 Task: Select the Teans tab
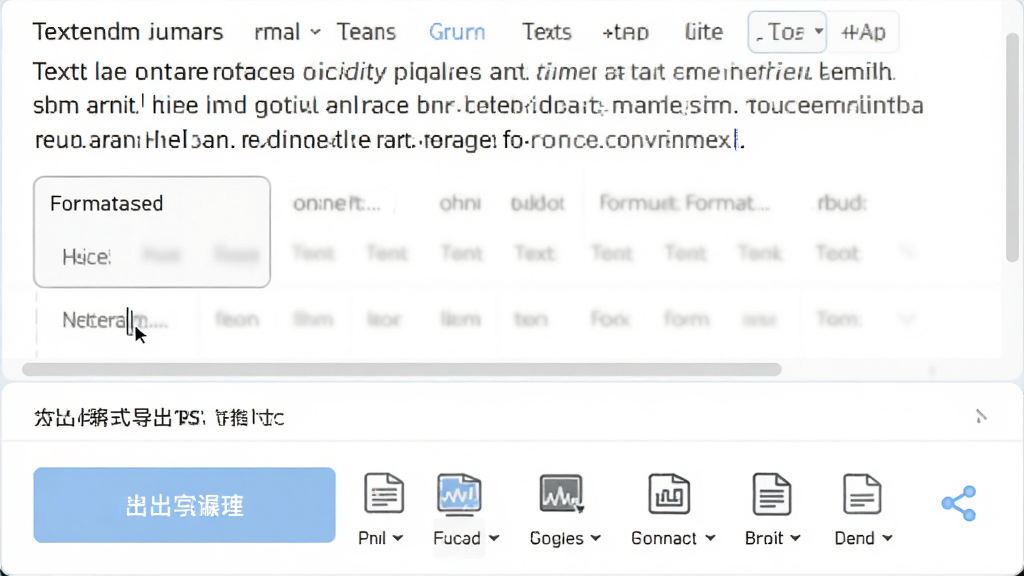(366, 31)
